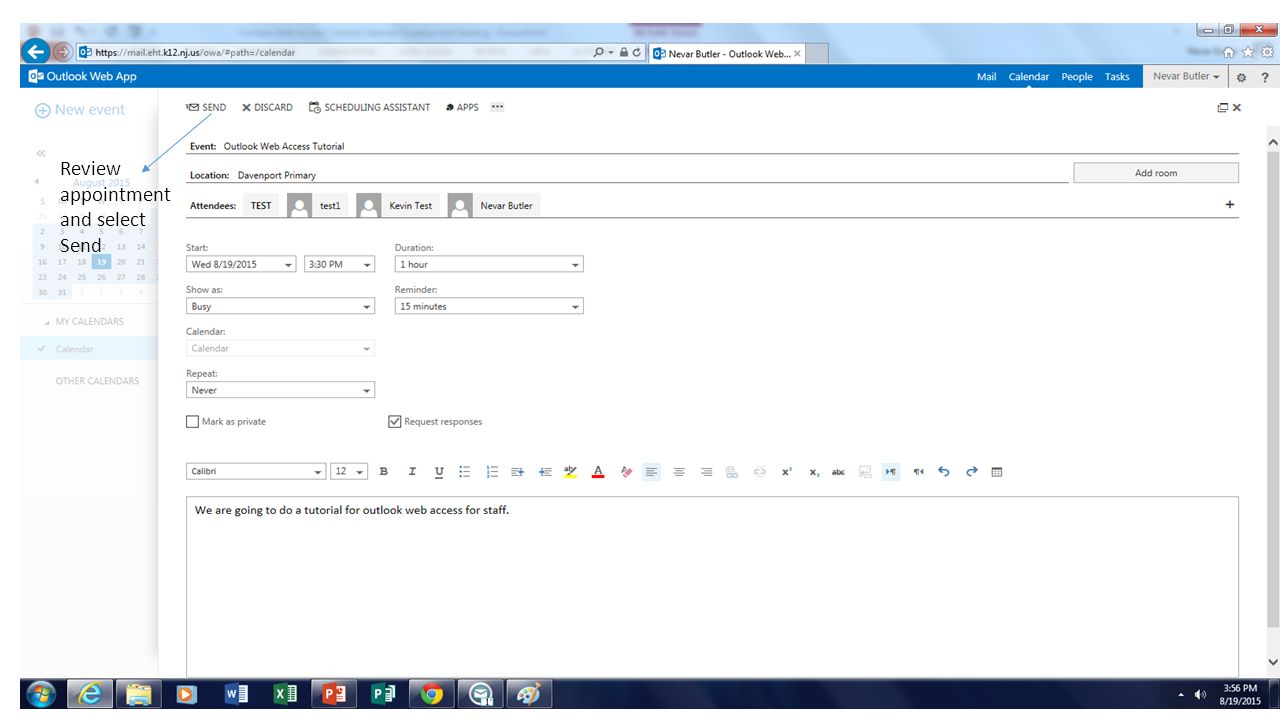Insert a table in message body
This screenshot has height=720, width=1280.
coord(997,472)
